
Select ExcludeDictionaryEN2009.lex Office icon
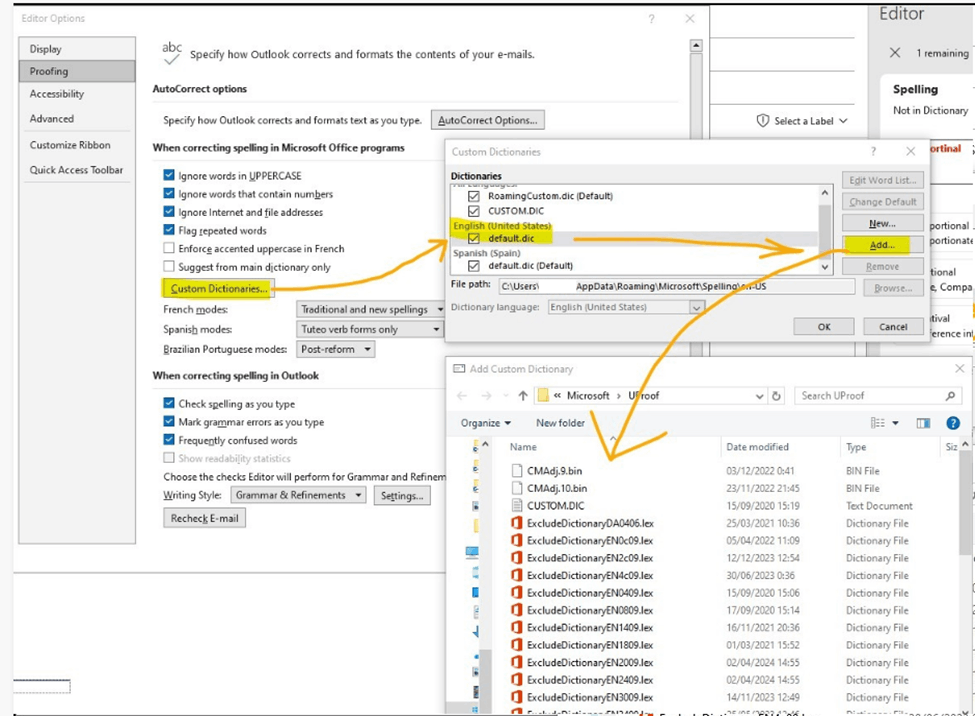click(x=516, y=663)
